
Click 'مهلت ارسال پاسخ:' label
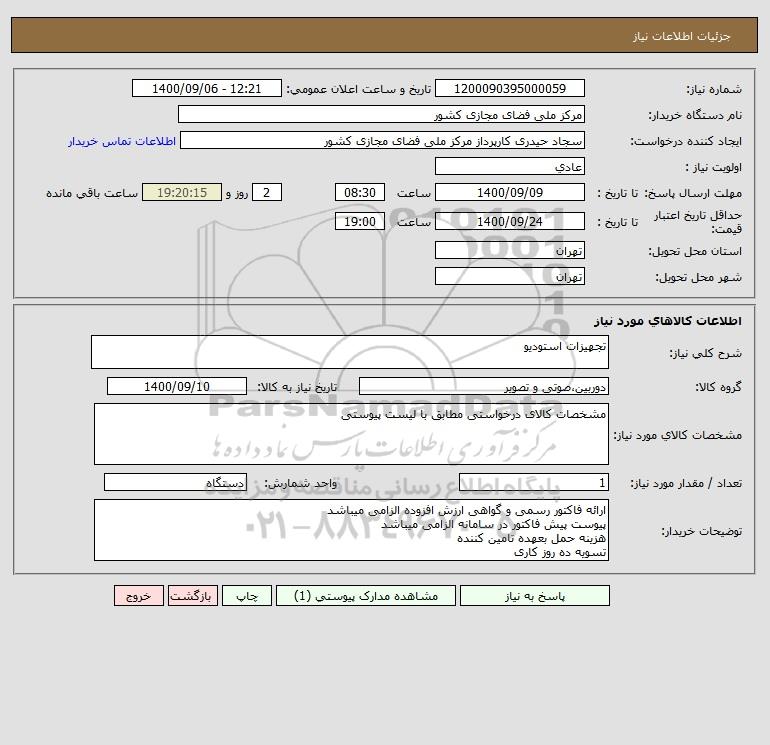(x=693, y=193)
